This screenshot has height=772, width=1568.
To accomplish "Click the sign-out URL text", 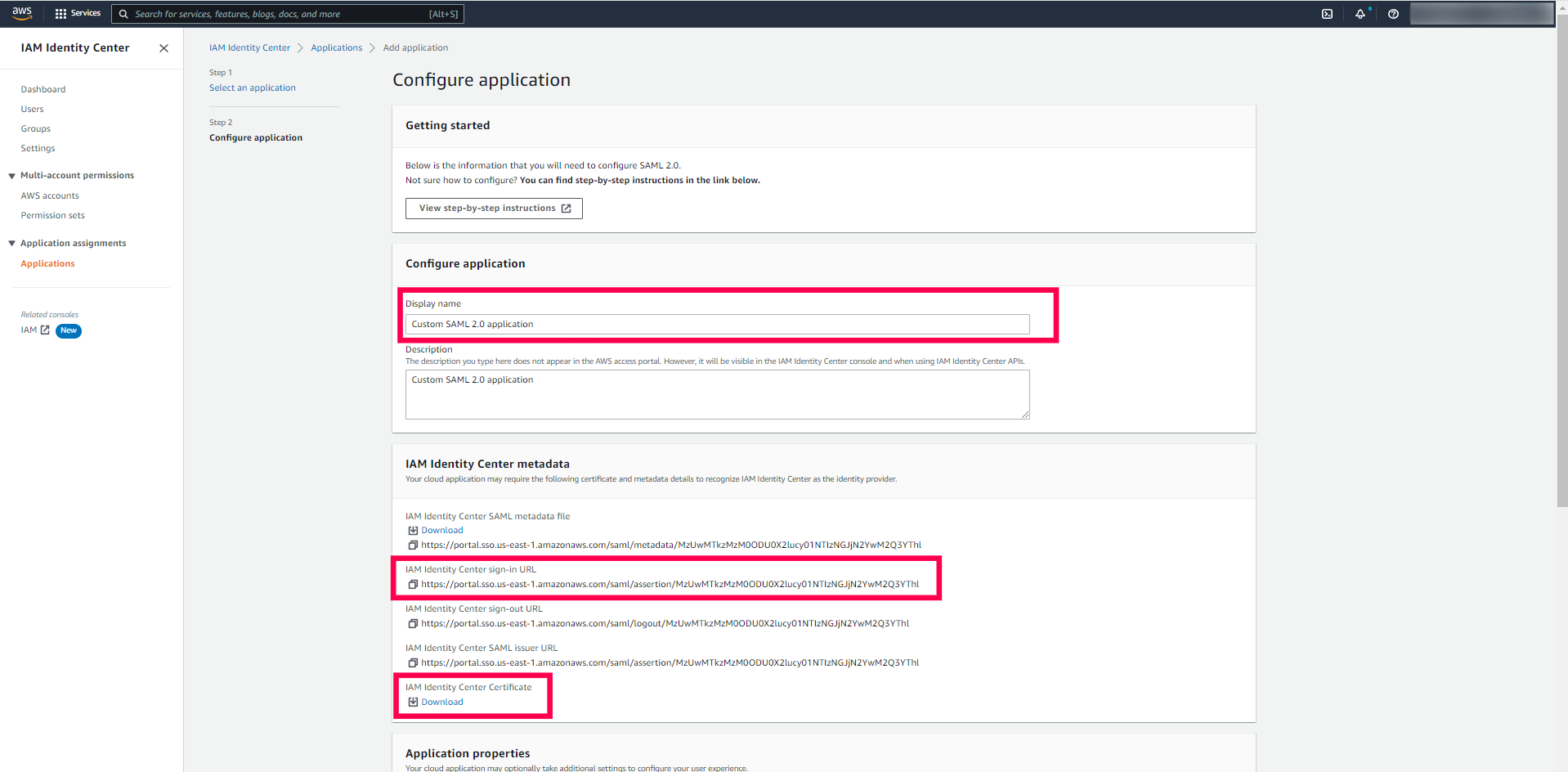I will (x=665, y=624).
